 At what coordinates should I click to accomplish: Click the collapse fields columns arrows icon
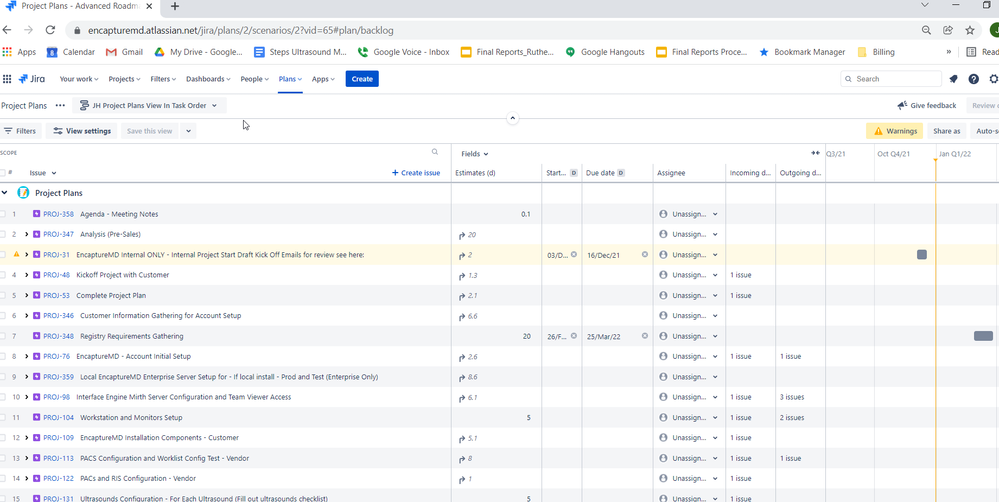click(x=815, y=154)
